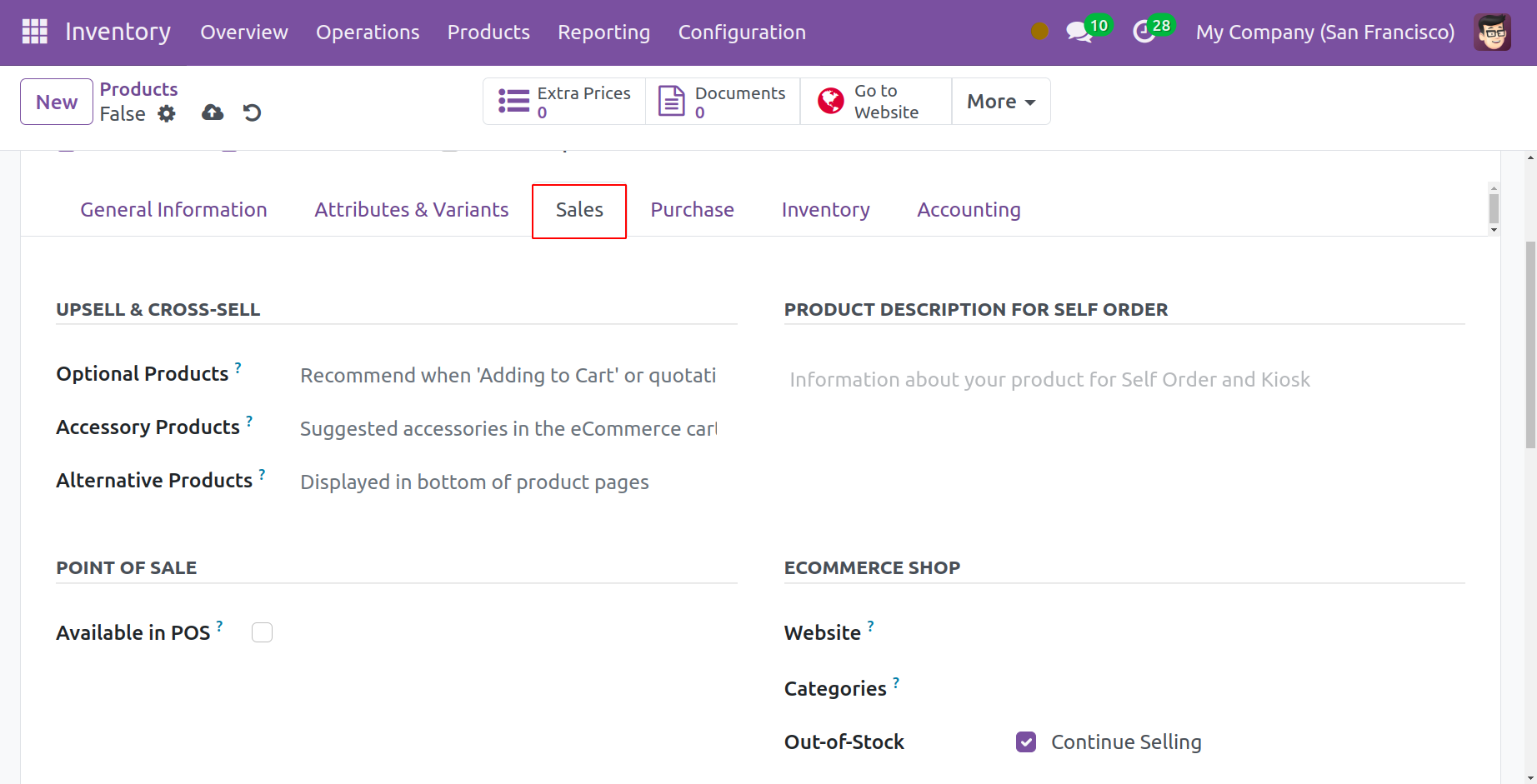Open the activities clock icon
This screenshot has width=1537, height=784.
point(1144,32)
